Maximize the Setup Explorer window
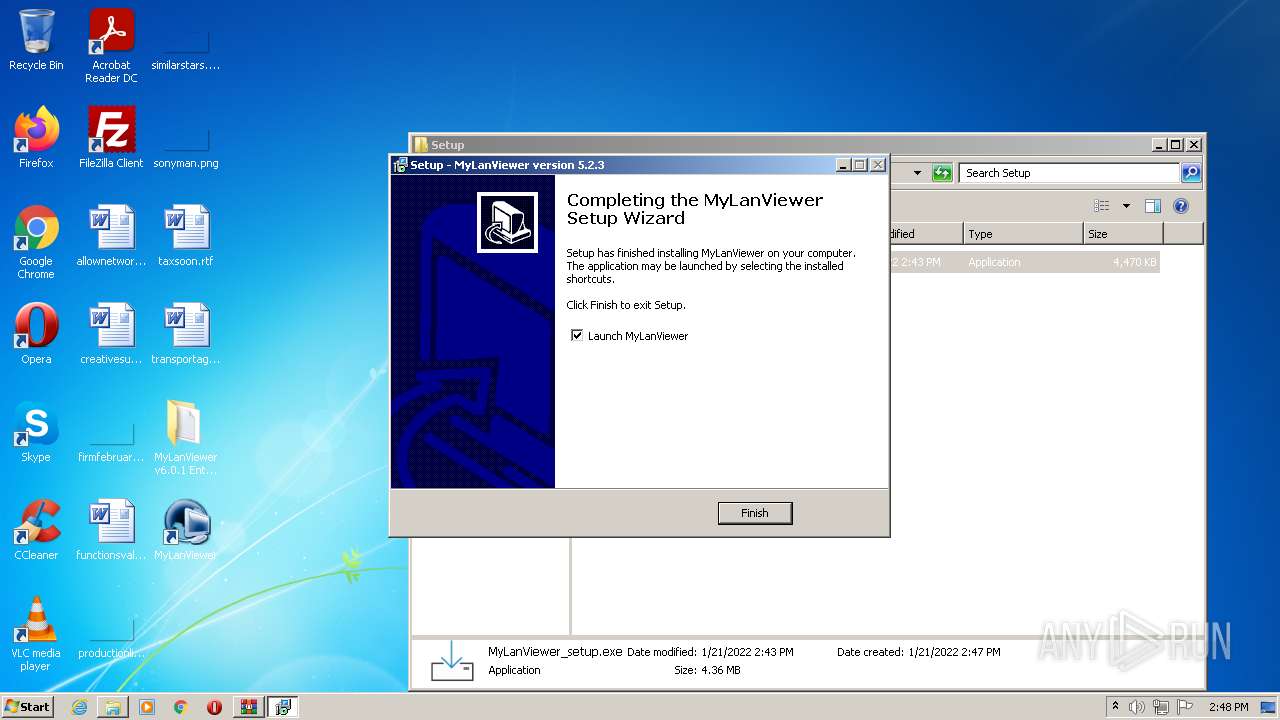 pos(1176,145)
